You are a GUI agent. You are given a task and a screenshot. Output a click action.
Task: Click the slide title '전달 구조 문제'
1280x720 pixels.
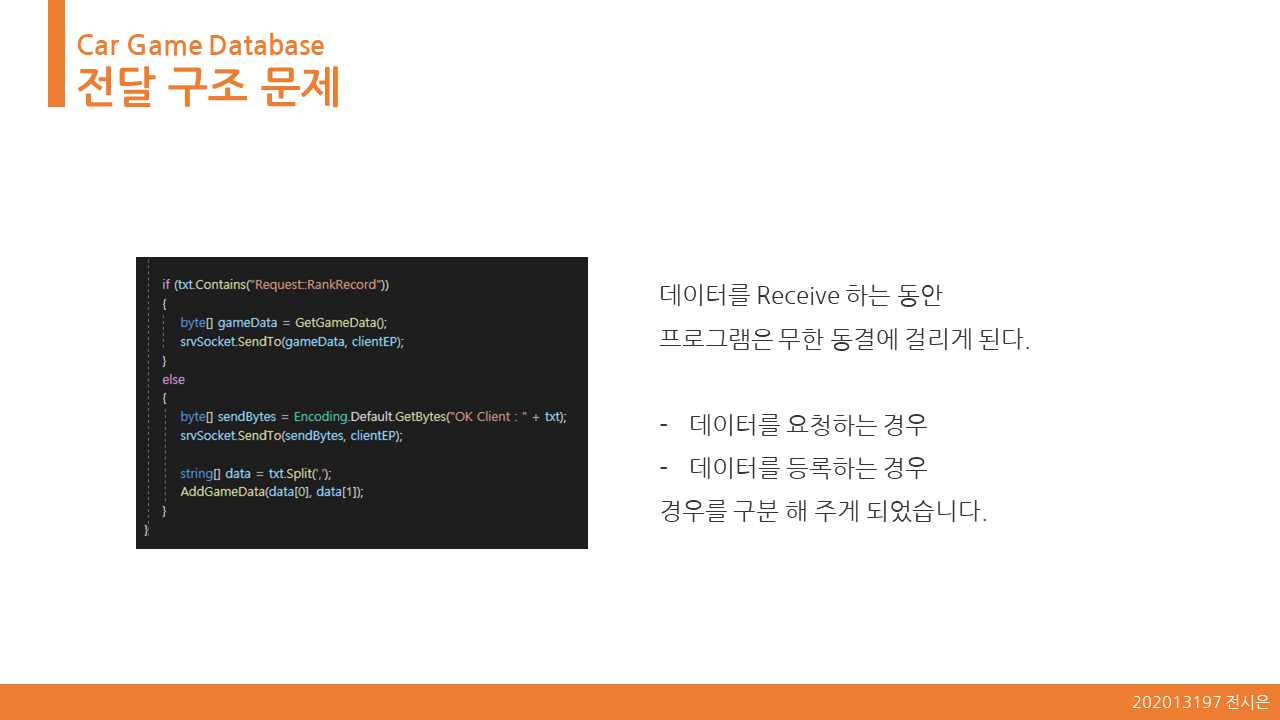[208, 87]
